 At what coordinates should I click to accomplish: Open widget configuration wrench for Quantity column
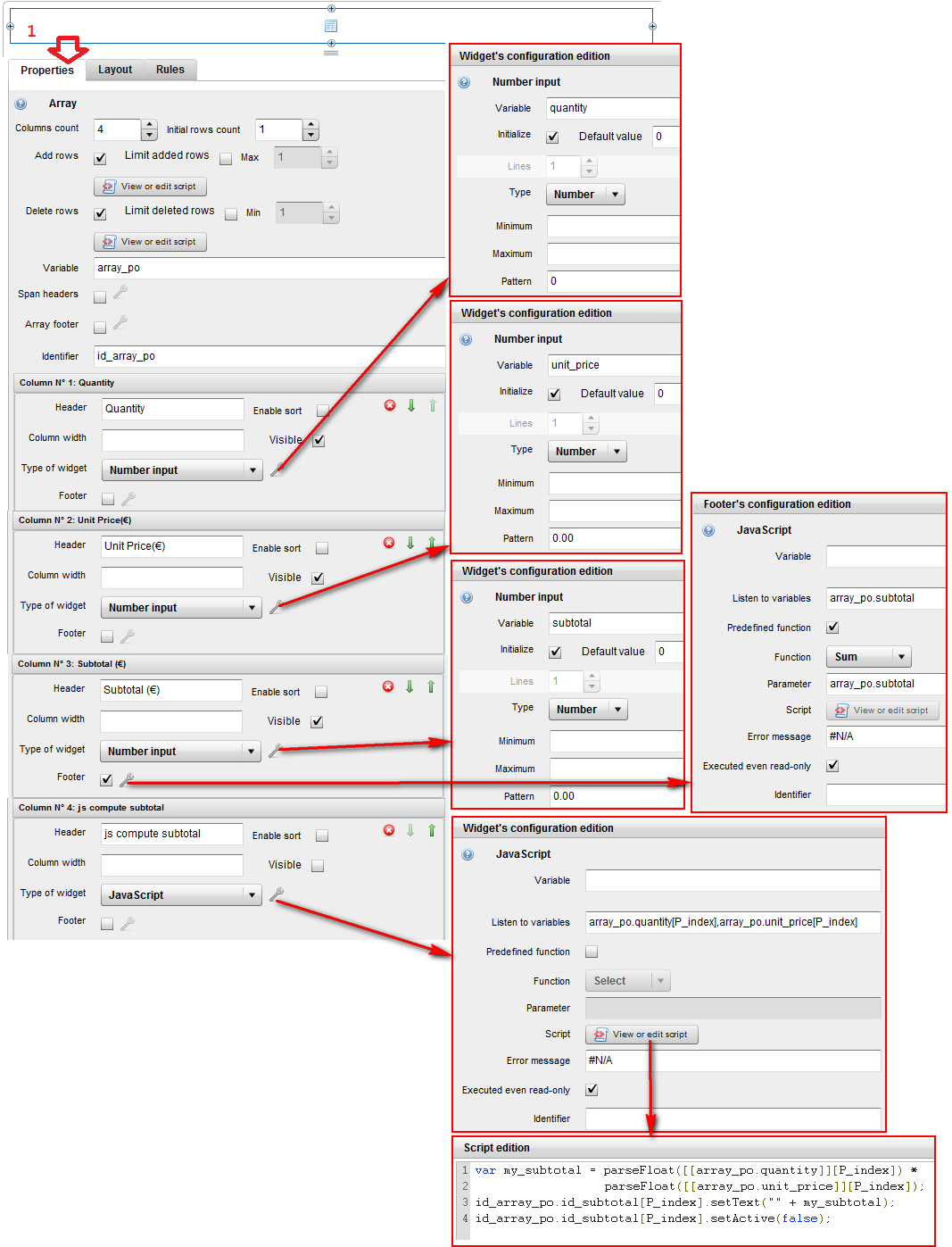pos(277,470)
